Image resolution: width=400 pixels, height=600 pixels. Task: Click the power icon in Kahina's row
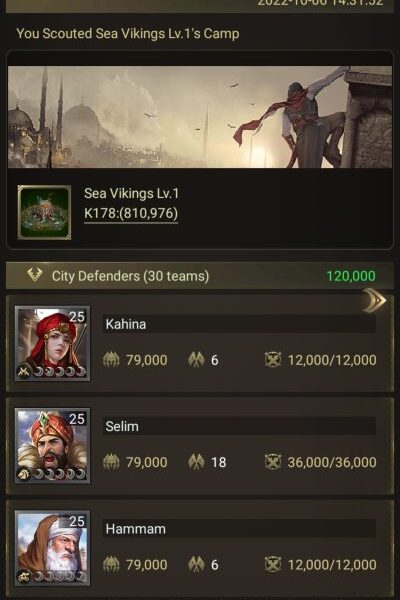[x=111, y=360]
